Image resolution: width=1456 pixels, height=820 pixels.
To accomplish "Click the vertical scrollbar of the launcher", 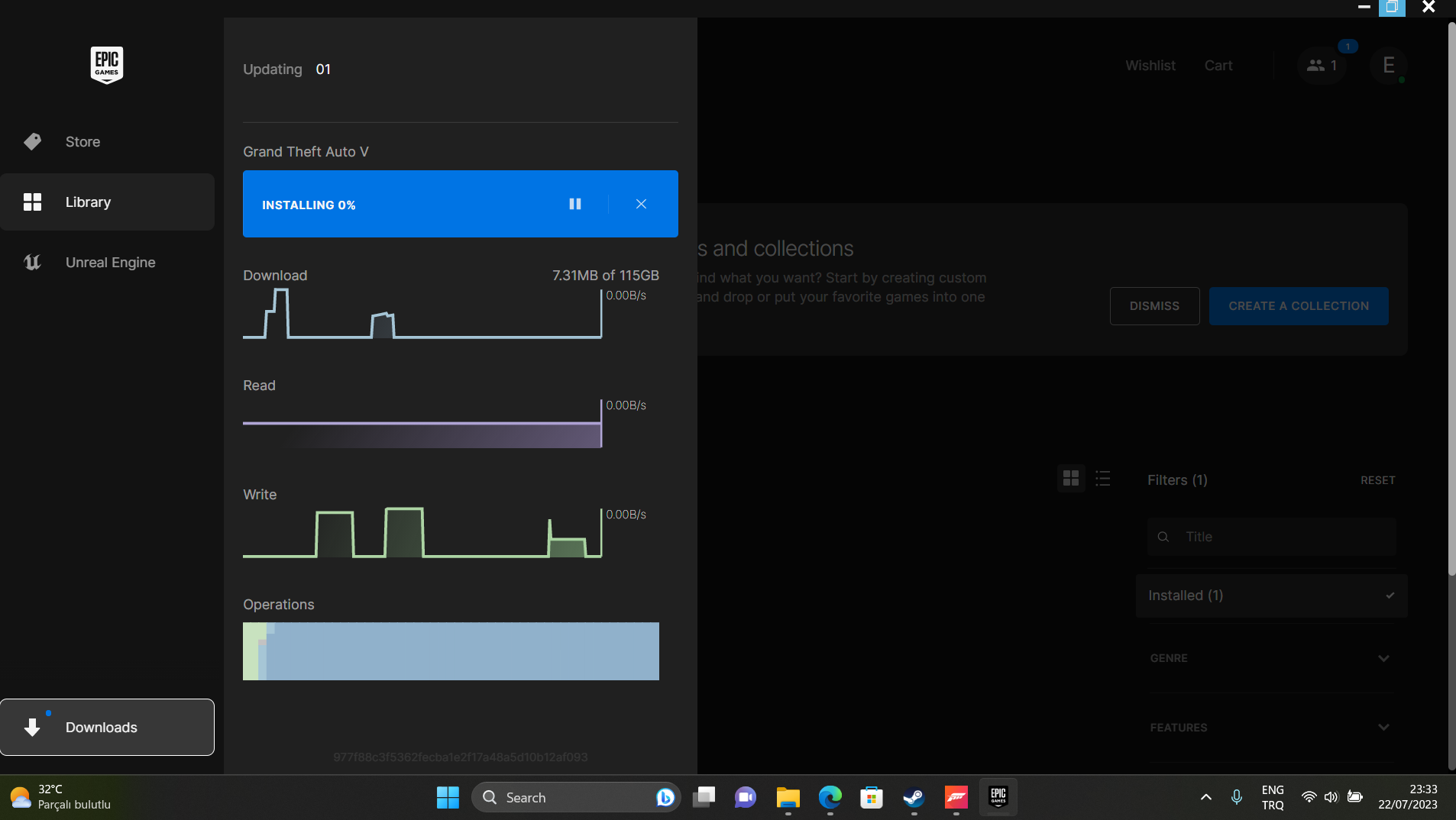I will [1451, 299].
